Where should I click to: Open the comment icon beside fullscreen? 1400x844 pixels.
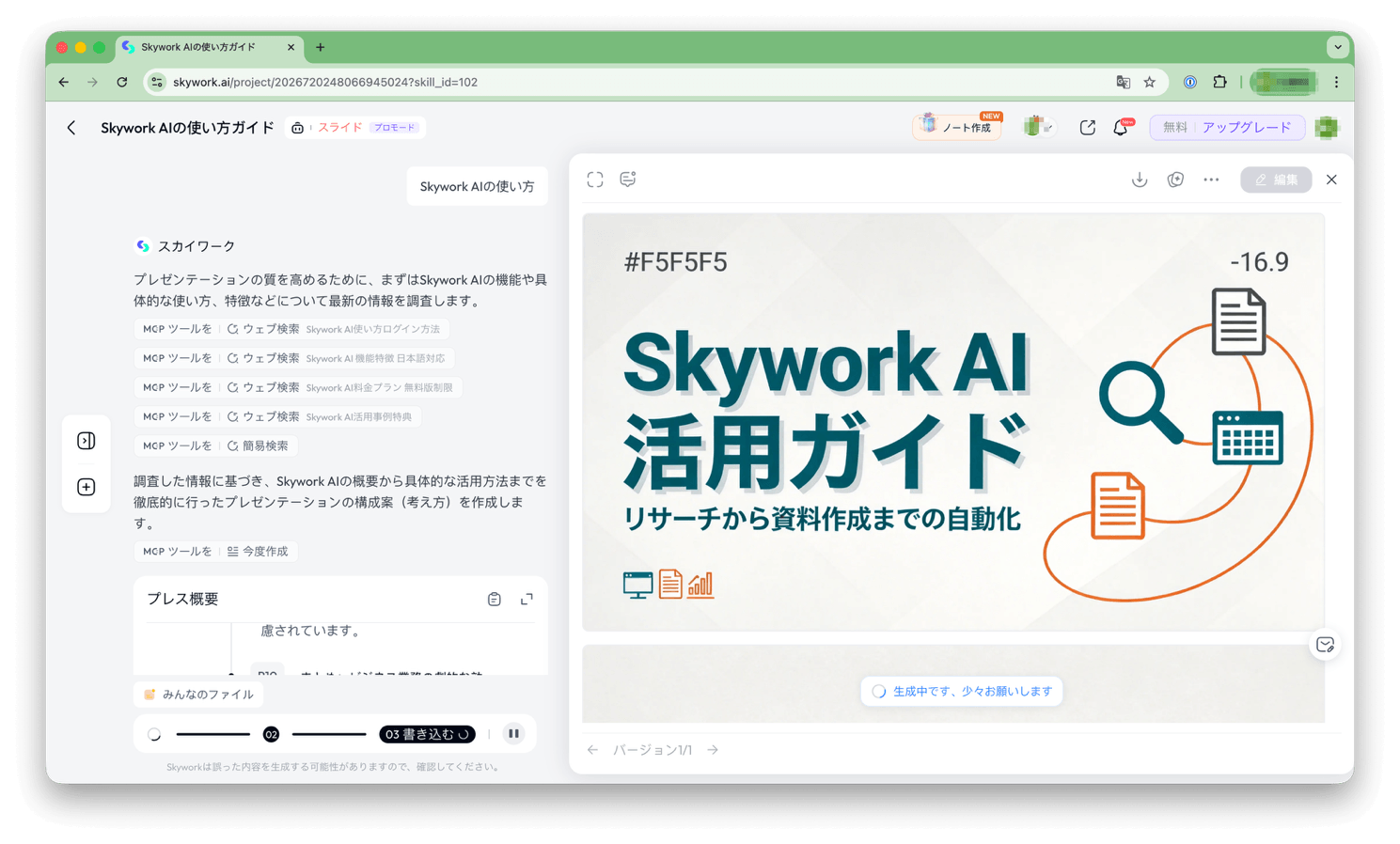(x=628, y=180)
